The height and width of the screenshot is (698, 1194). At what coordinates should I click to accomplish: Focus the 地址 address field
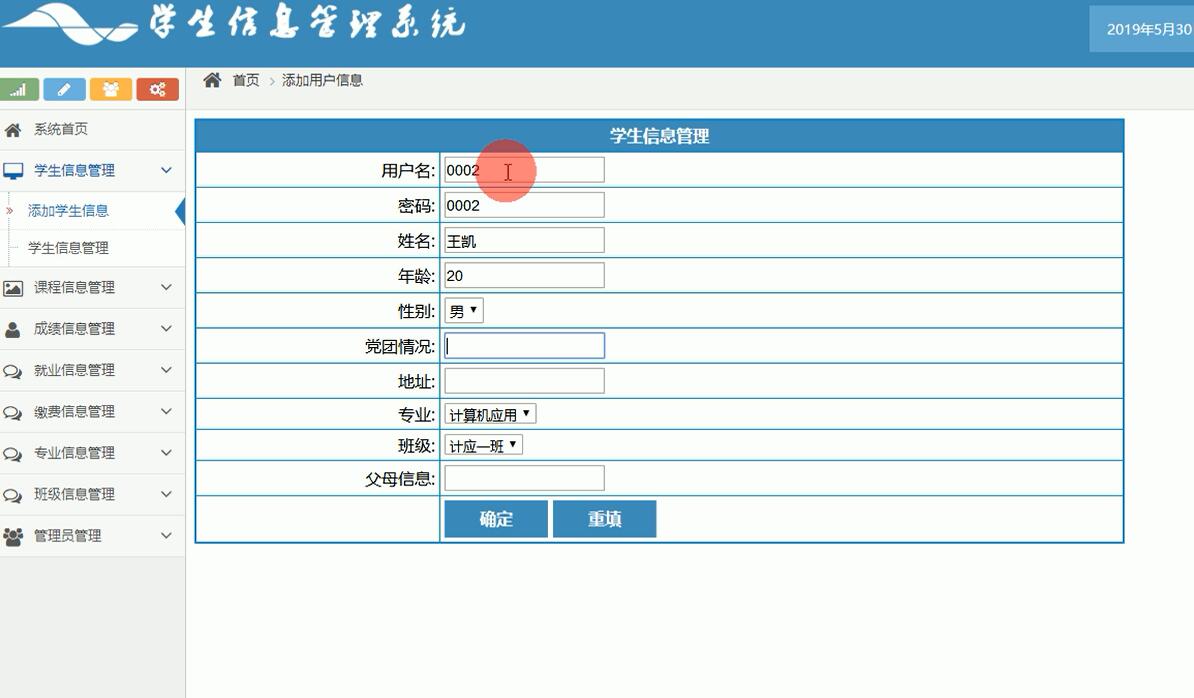[525, 381]
